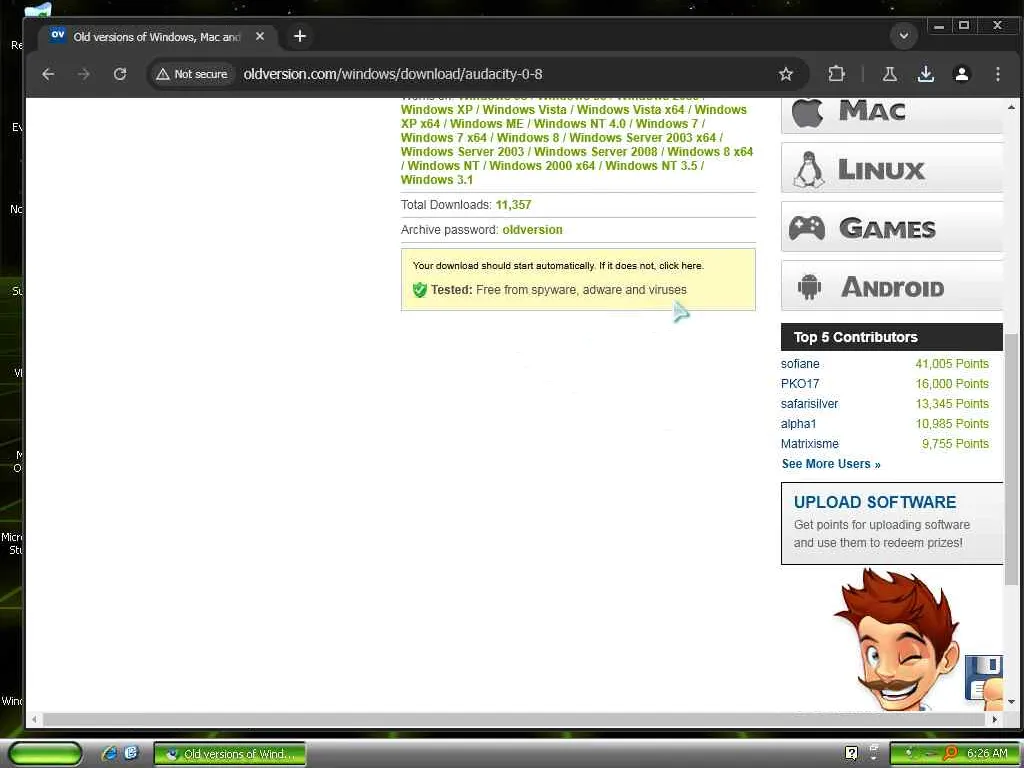Open the Windows 3.1 link

click(437, 180)
